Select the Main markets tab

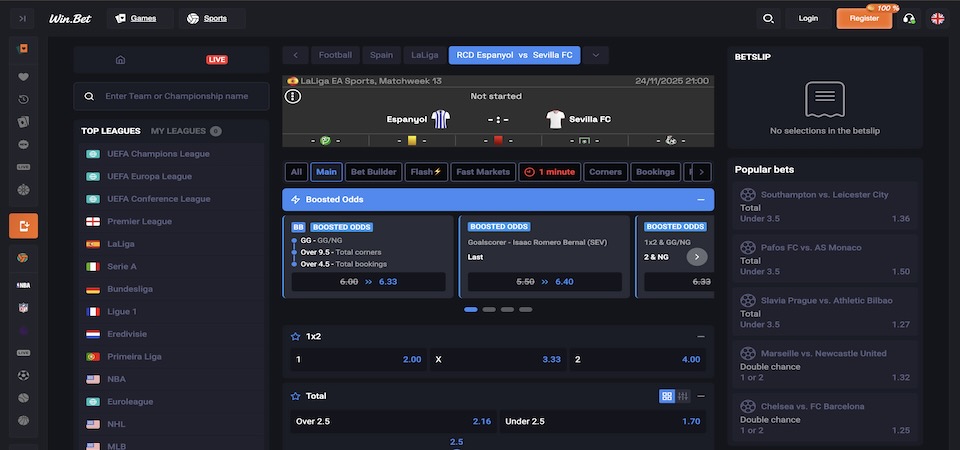[x=326, y=172]
